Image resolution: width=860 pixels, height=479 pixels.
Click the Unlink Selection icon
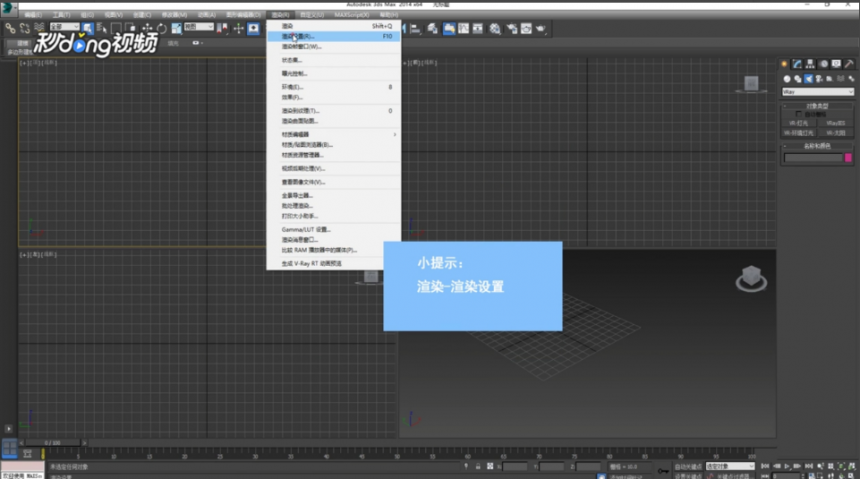(x=25, y=28)
